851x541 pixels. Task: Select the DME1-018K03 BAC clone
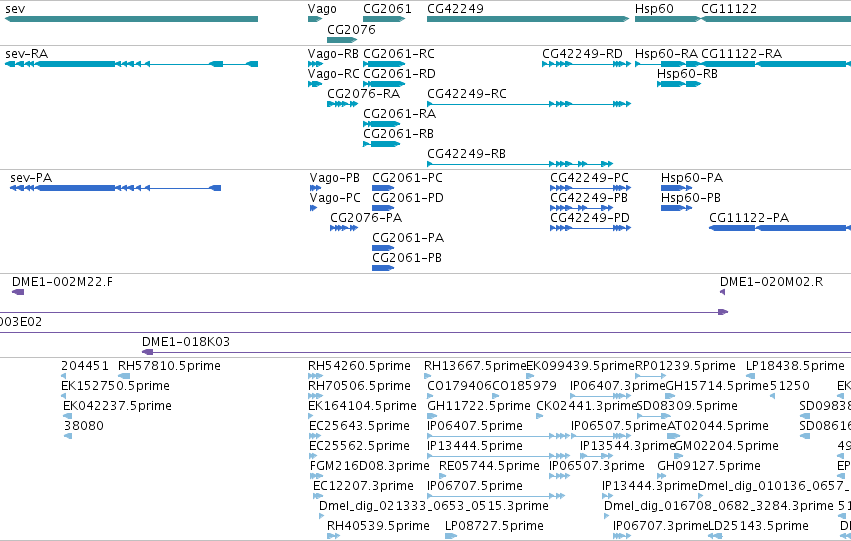point(496,352)
